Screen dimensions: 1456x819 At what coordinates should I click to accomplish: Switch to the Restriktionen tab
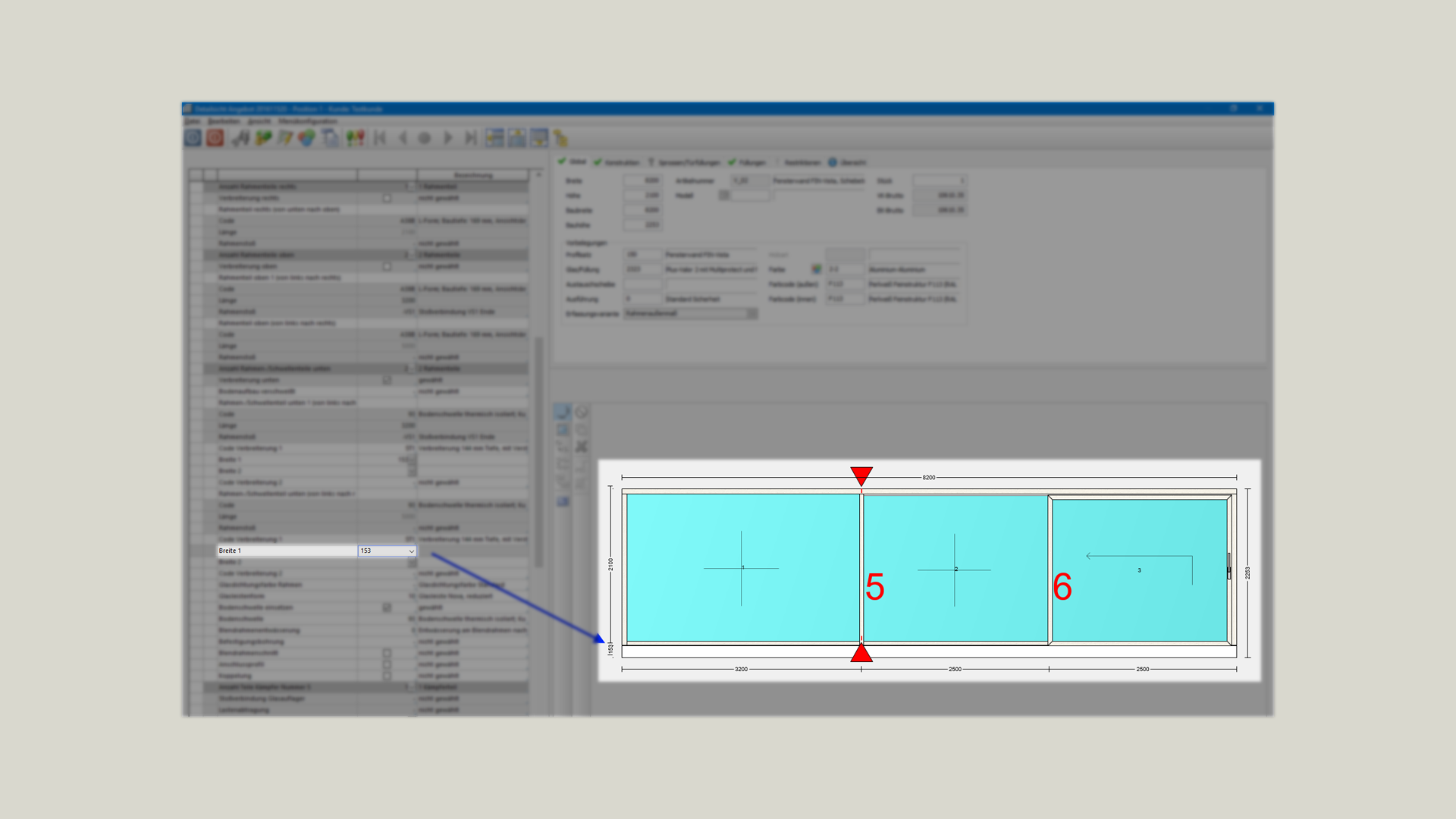(799, 162)
